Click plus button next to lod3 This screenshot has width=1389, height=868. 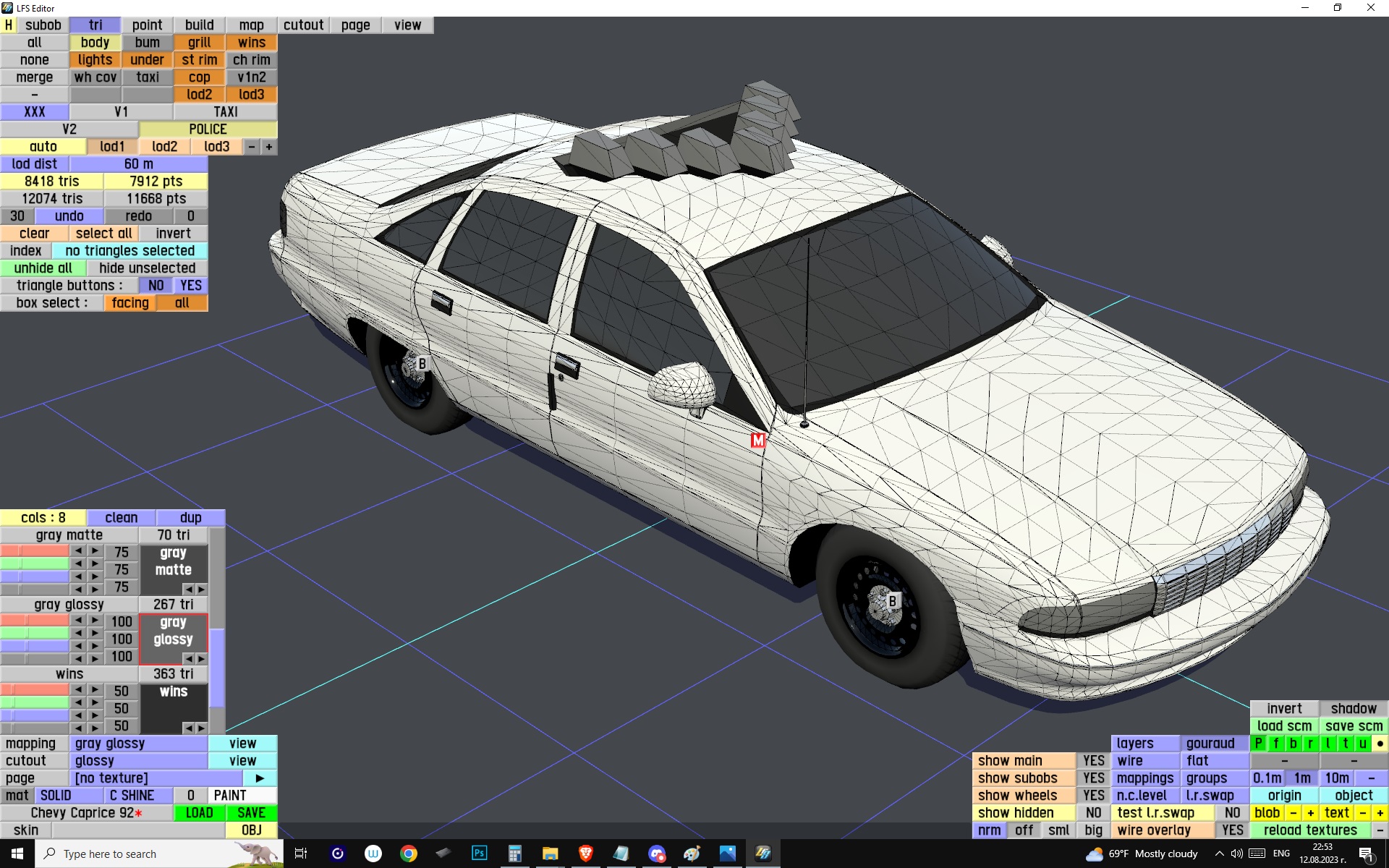pyautogui.click(x=269, y=146)
